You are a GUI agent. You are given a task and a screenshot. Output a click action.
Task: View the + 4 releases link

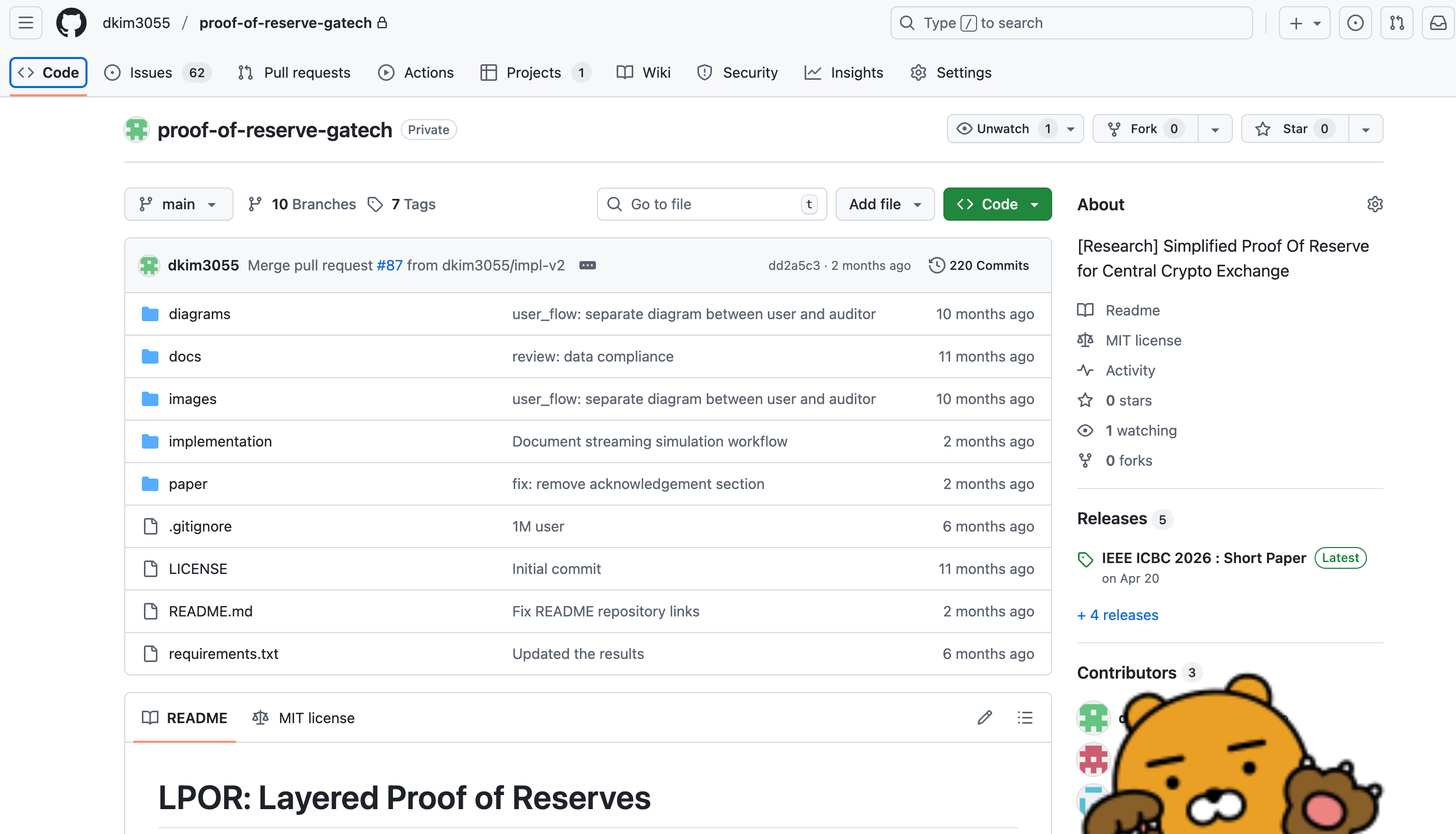[1117, 615]
